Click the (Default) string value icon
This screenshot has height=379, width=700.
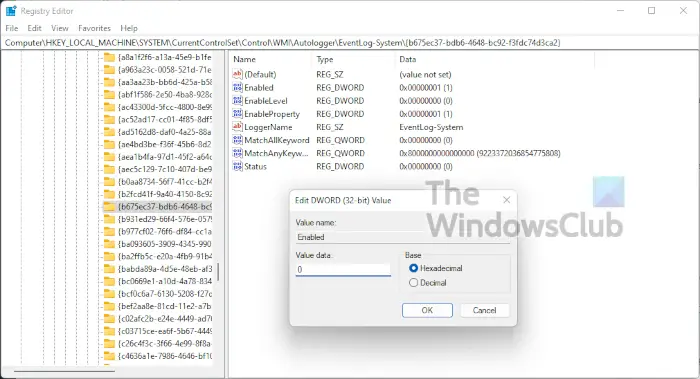click(238, 74)
